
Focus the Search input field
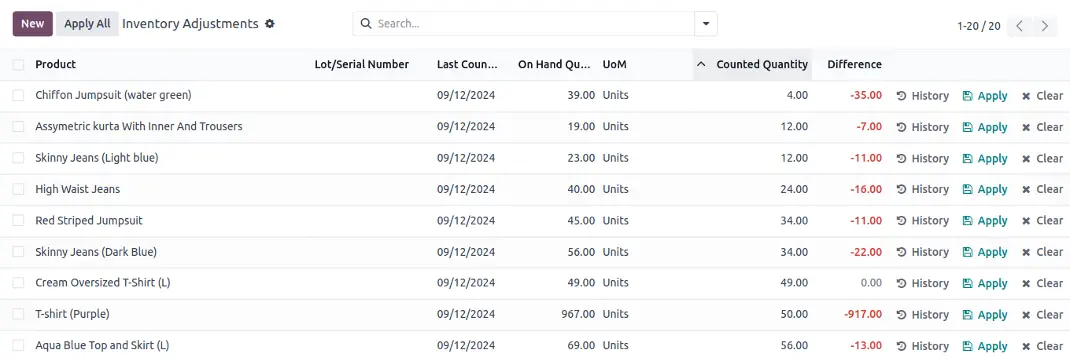tap(534, 24)
